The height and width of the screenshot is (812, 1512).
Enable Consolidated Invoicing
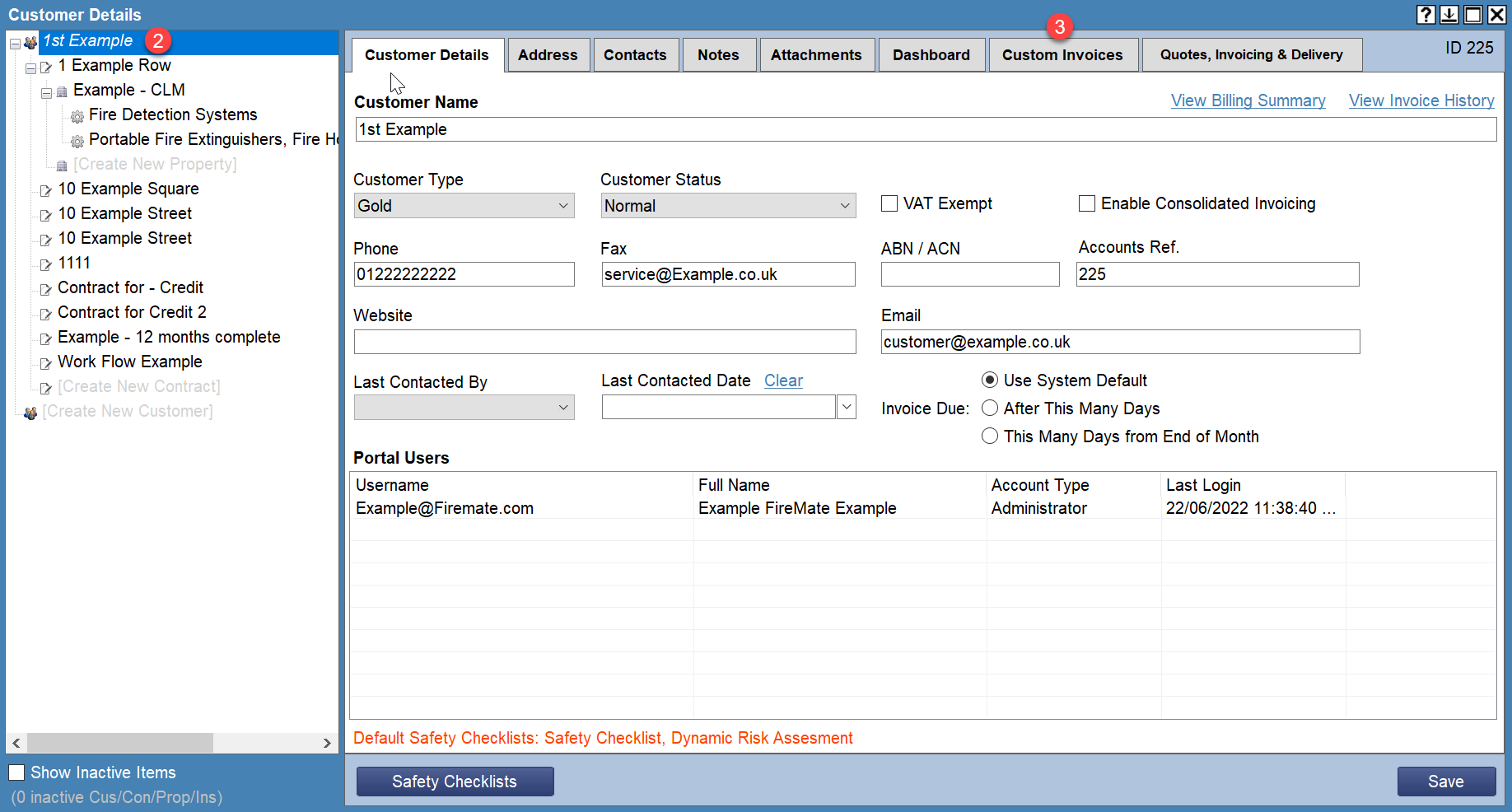click(1086, 203)
